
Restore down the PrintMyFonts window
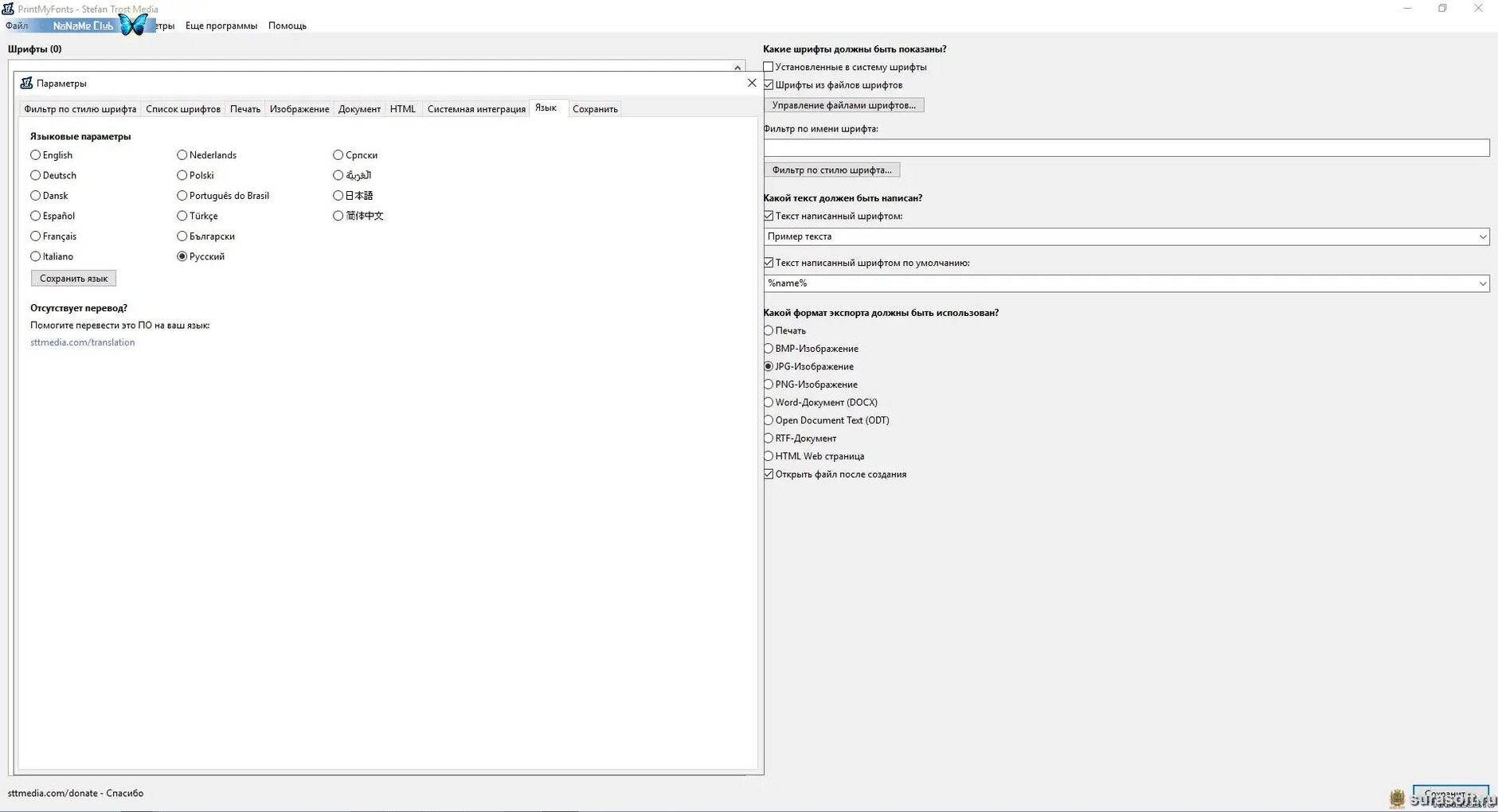coord(1442,9)
